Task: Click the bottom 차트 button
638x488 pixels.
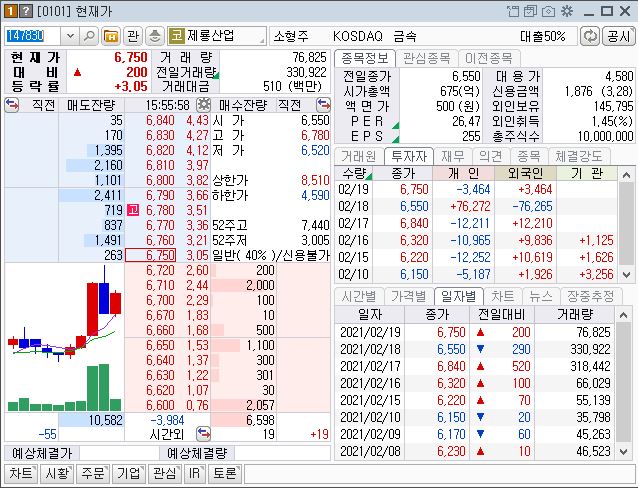Action: pos(21,473)
